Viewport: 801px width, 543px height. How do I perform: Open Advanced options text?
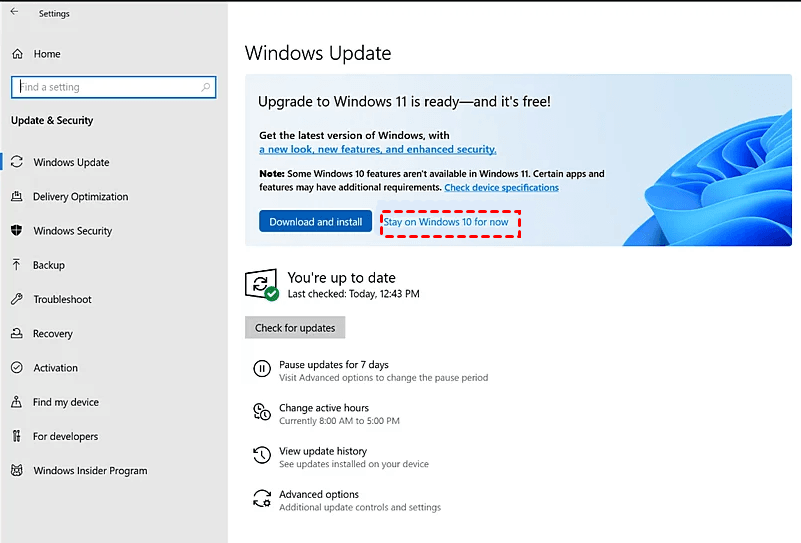(319, 494)
